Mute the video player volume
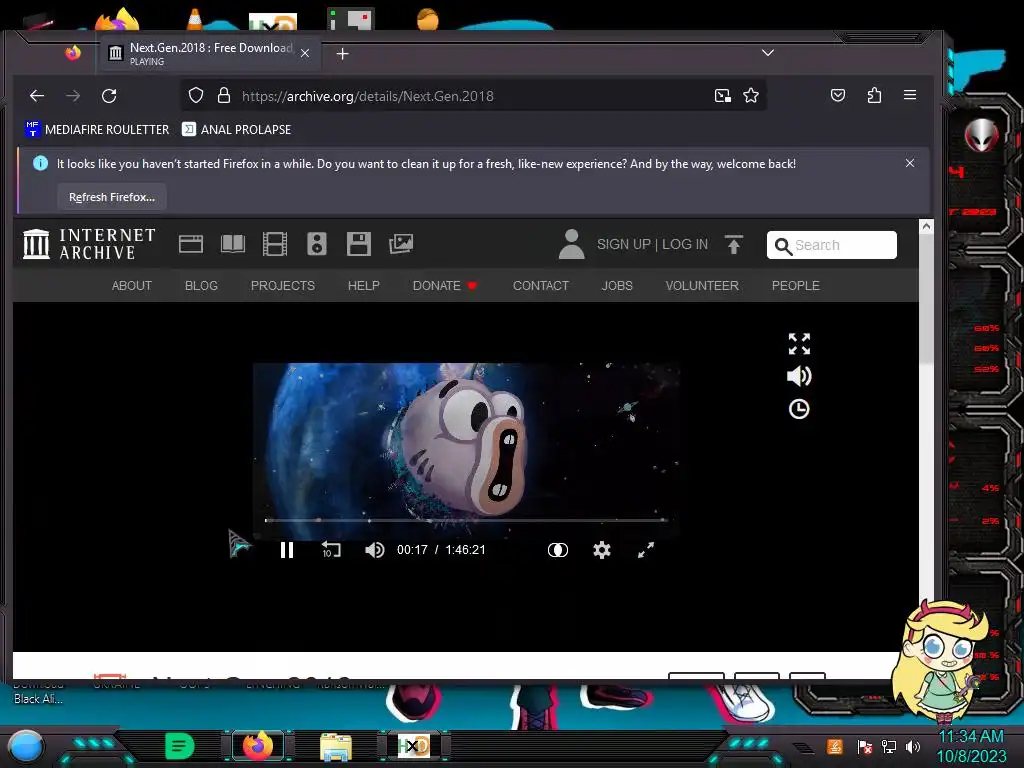Viewport: 1024px width, 768px height. point(374,550)
